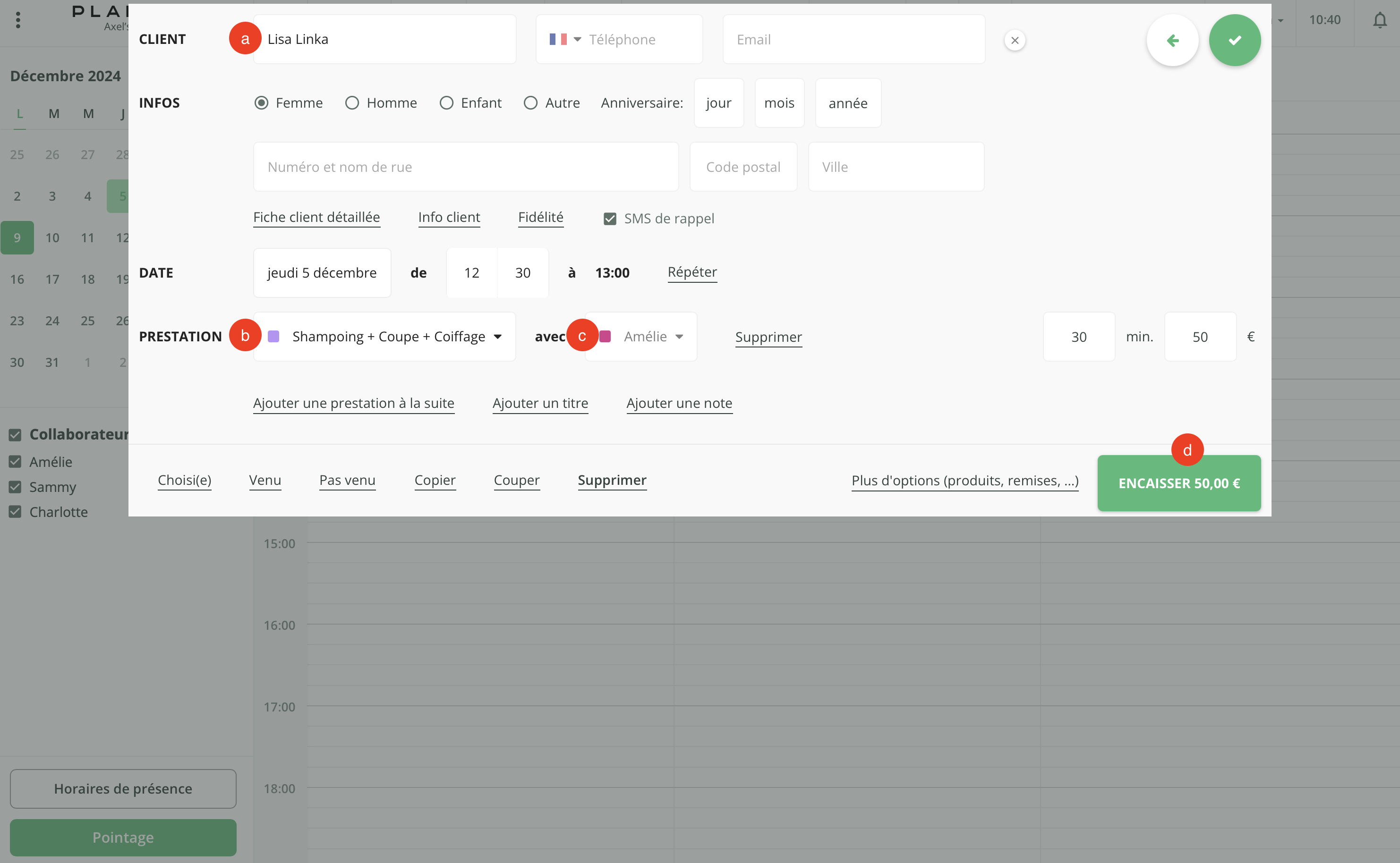
Task: Clear client with the X icon
Action: point(1015,41)
